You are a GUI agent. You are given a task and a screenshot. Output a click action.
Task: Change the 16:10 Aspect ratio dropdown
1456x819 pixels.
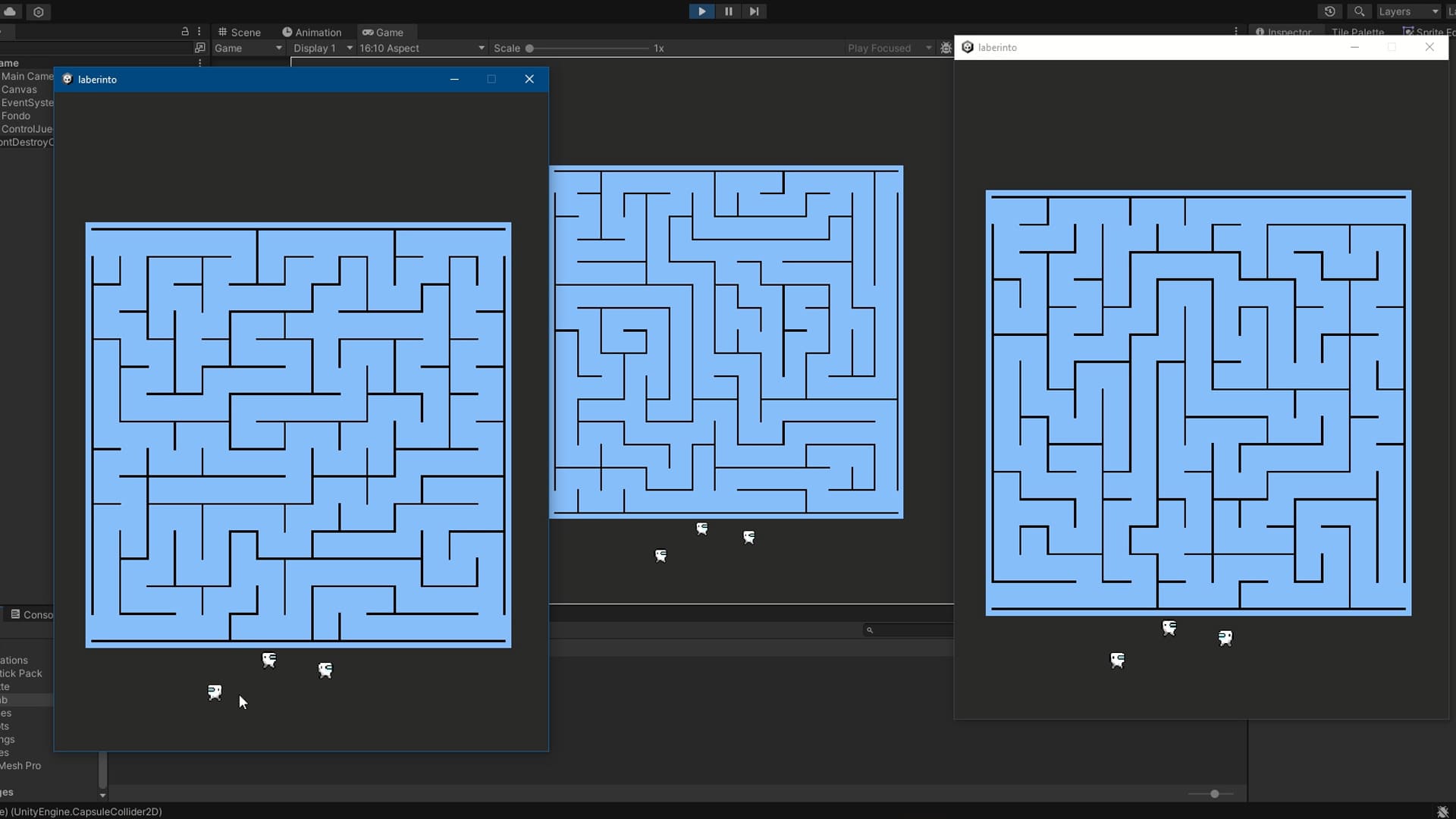[x=420, y=47]
